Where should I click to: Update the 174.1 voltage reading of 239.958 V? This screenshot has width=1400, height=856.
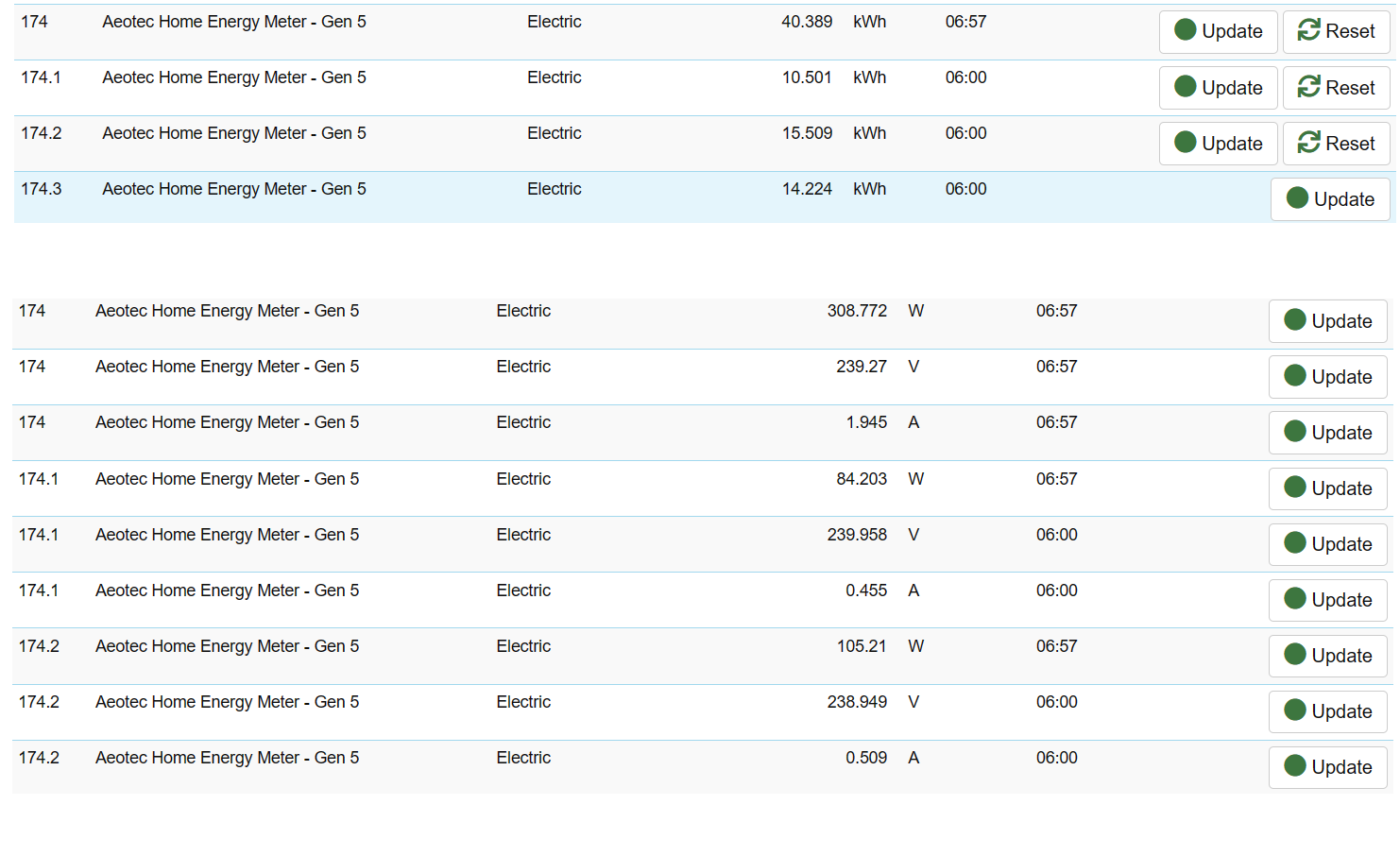[1327, 544]
